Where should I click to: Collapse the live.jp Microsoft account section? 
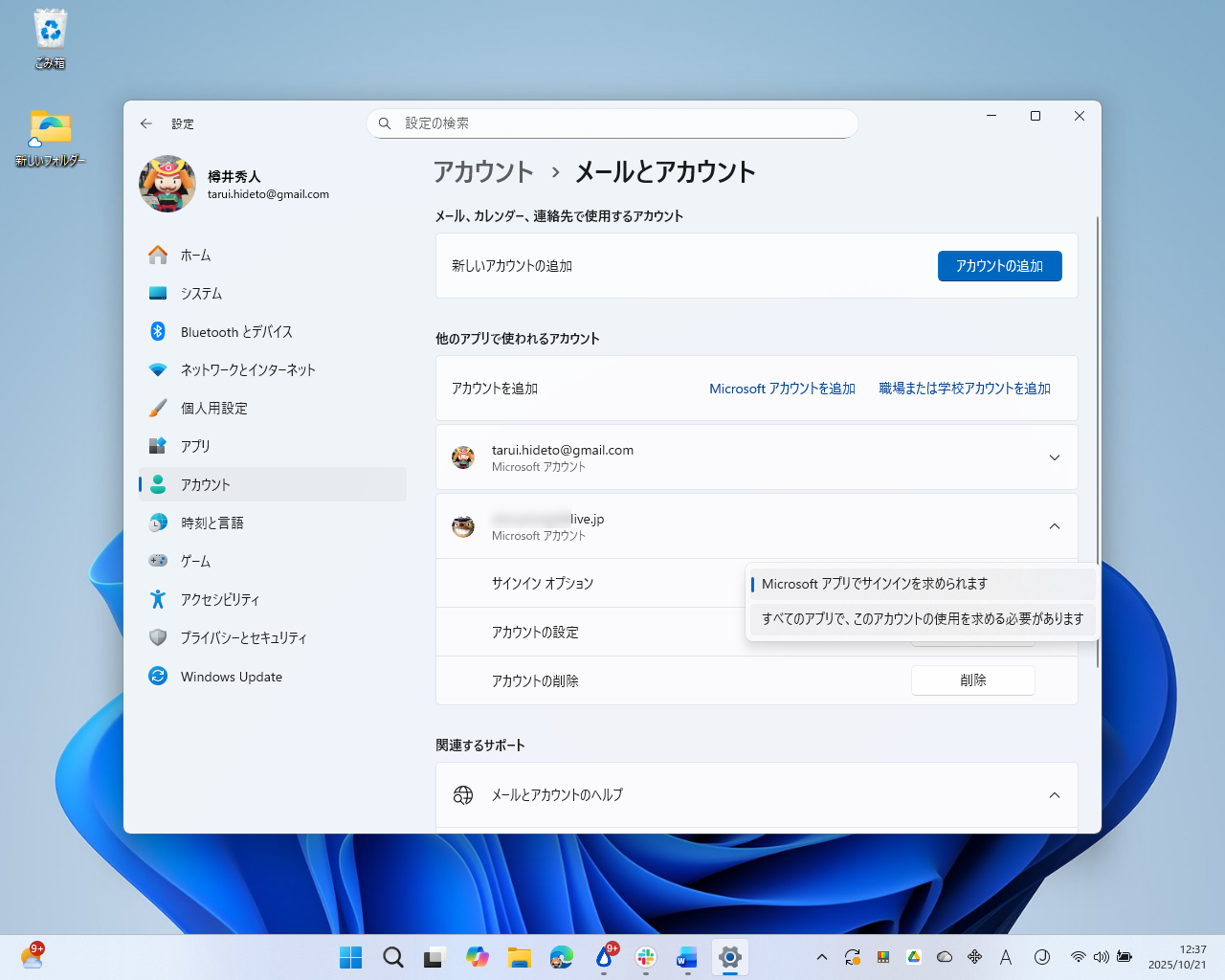click(1055, 526)
